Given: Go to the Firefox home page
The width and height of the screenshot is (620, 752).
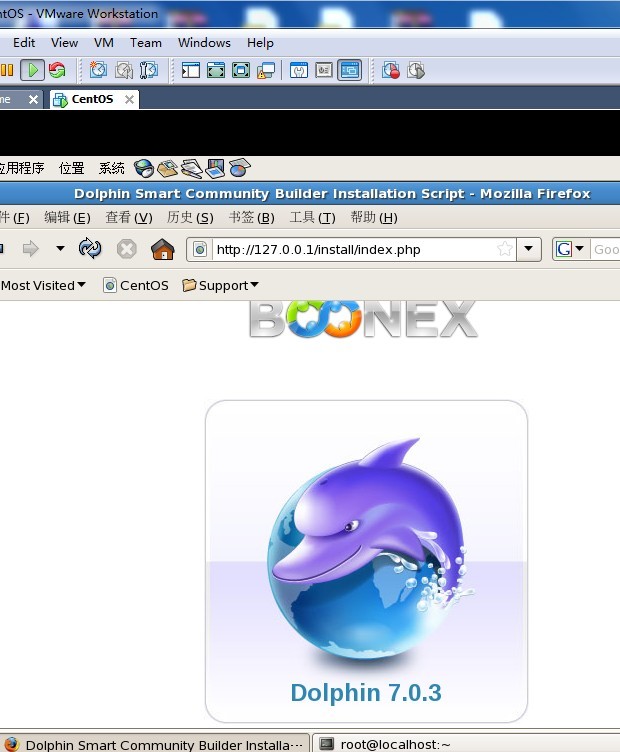Looking at the screenshot, I should point(163,249).
